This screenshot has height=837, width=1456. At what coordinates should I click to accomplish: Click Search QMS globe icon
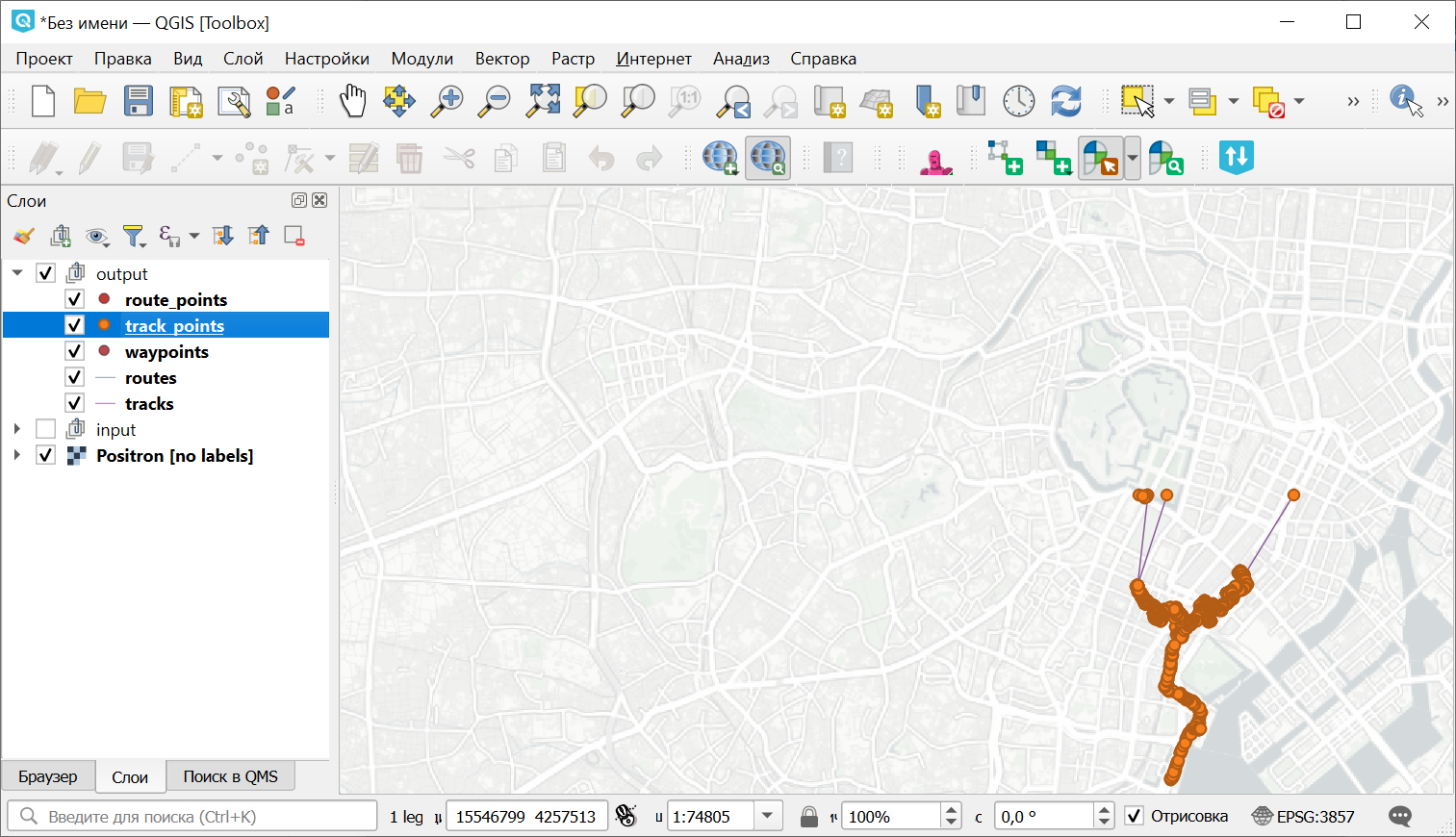[x=768, y=158]
